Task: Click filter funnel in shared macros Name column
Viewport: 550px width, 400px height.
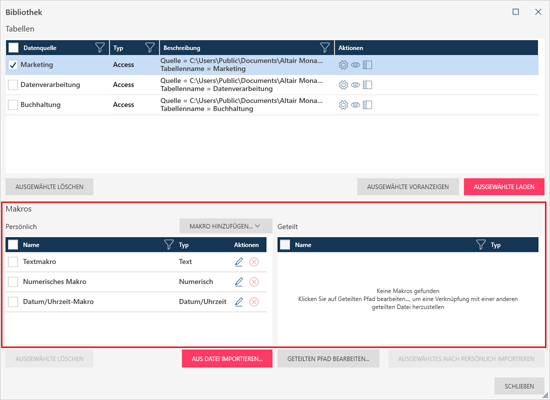Action: coord(481,244)
